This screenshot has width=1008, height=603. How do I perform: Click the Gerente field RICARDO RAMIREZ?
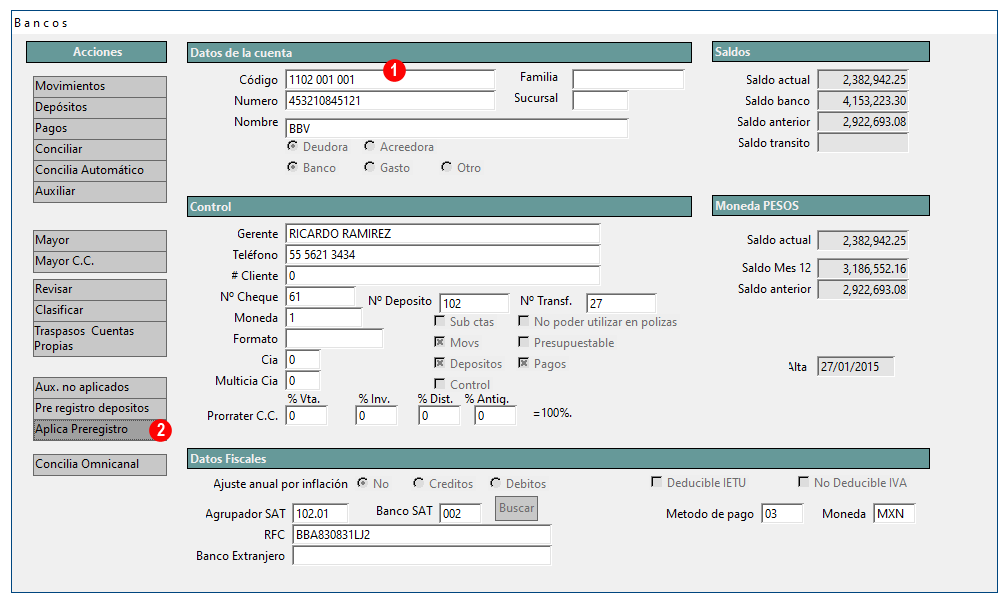click(x=442, y=234)
